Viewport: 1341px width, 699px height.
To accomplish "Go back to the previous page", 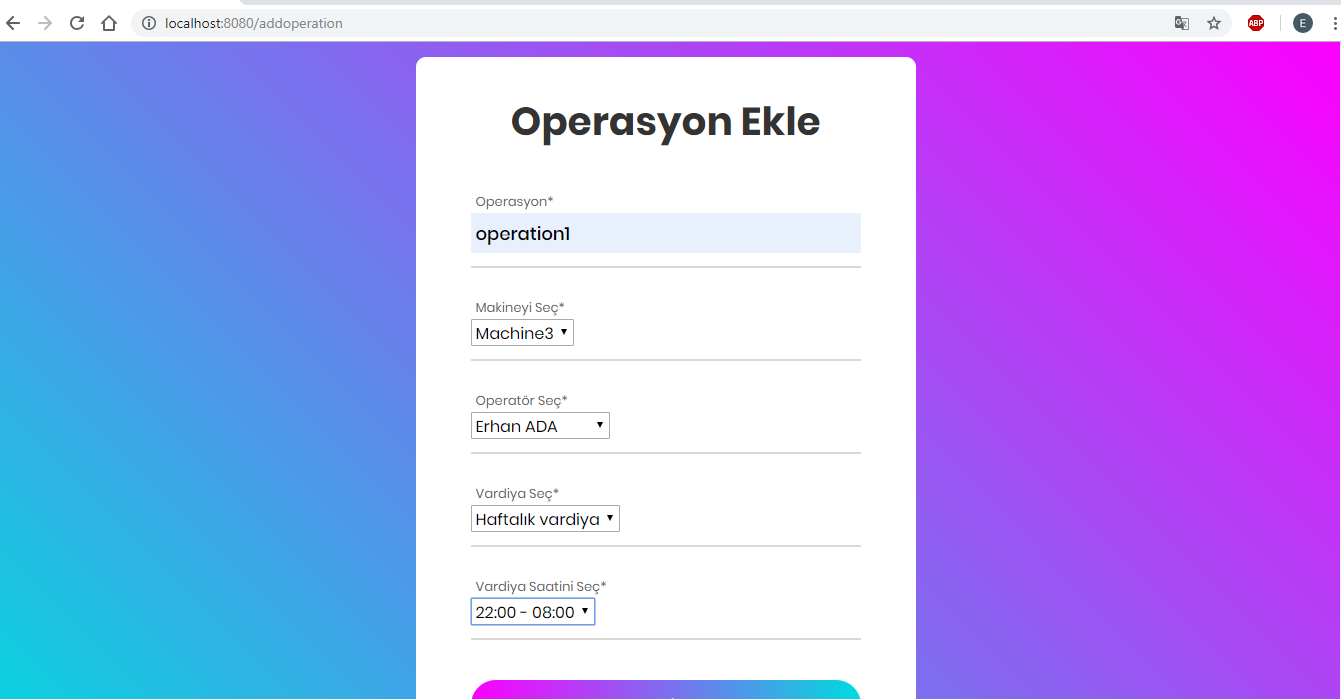I will 13,23.
